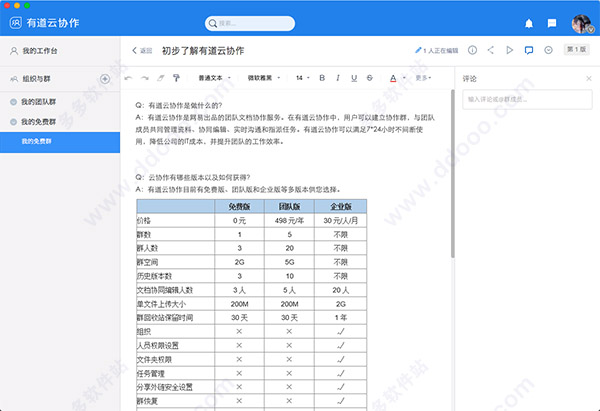Click the document vertical scrollbar
This screenshot has width=600, height=411.
click(453, 174)
